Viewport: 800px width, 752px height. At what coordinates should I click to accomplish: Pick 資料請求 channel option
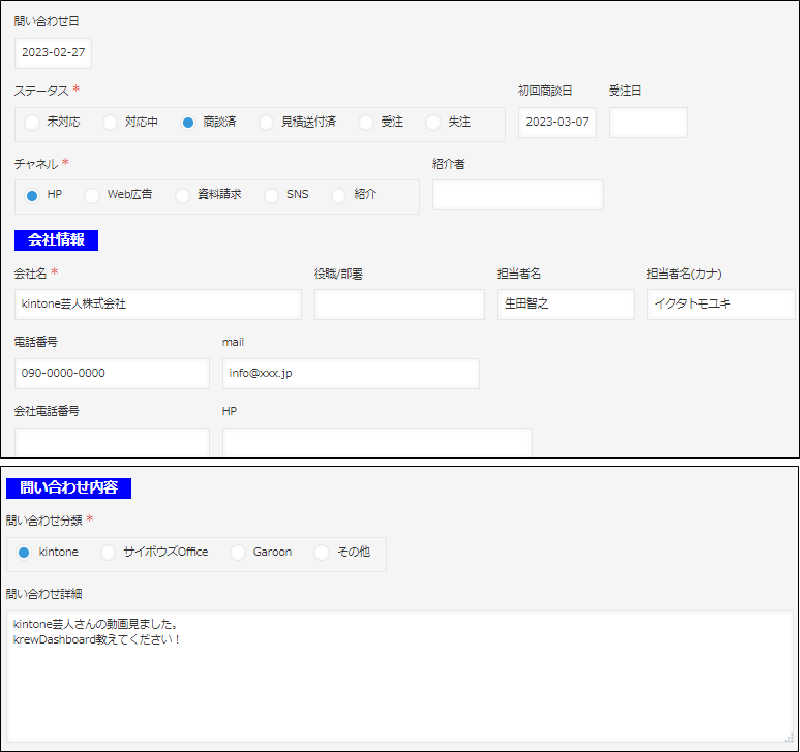click(182, 195)
